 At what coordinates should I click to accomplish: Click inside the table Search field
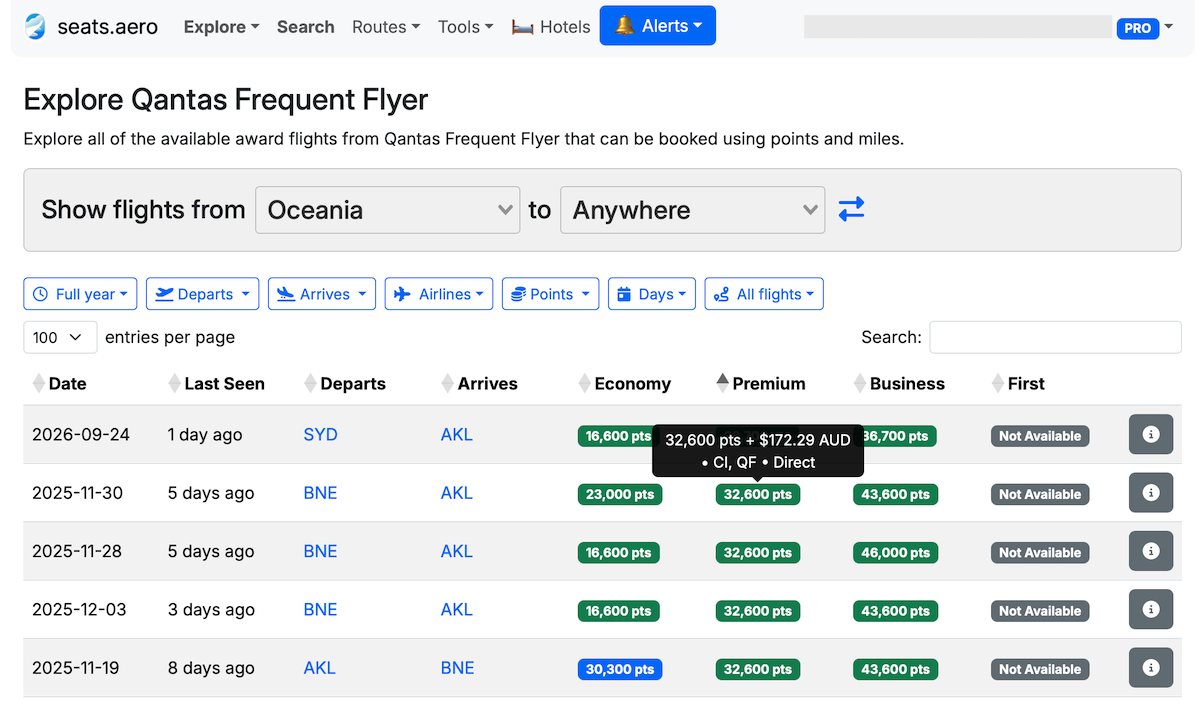[1054, 337]
